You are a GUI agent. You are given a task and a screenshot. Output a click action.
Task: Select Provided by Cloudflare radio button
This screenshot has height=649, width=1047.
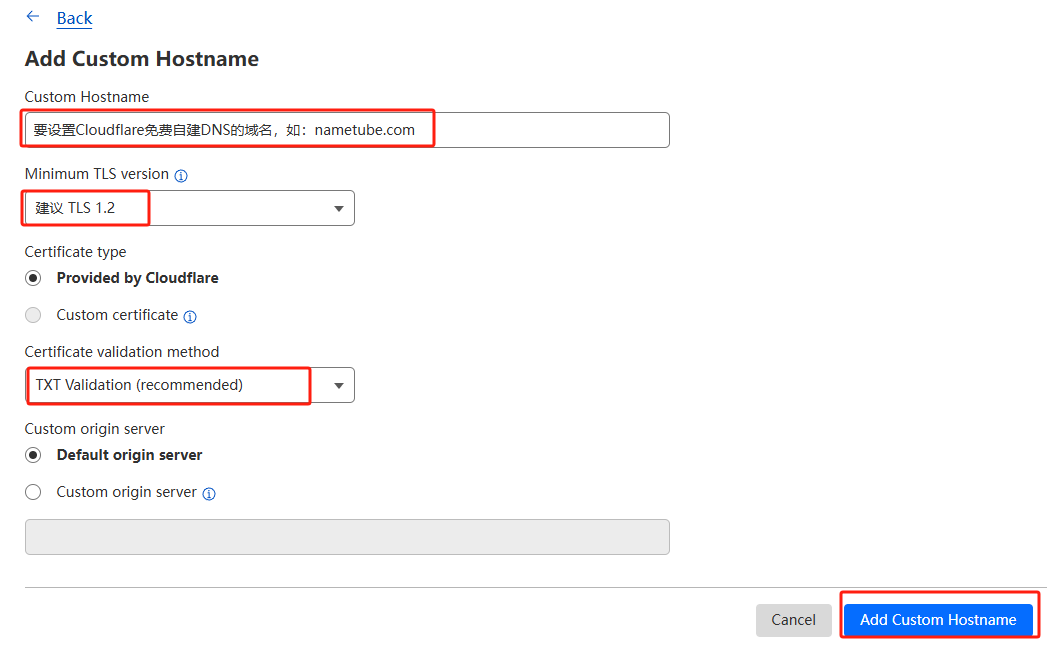pyautogui.click(x=34, y=278)
